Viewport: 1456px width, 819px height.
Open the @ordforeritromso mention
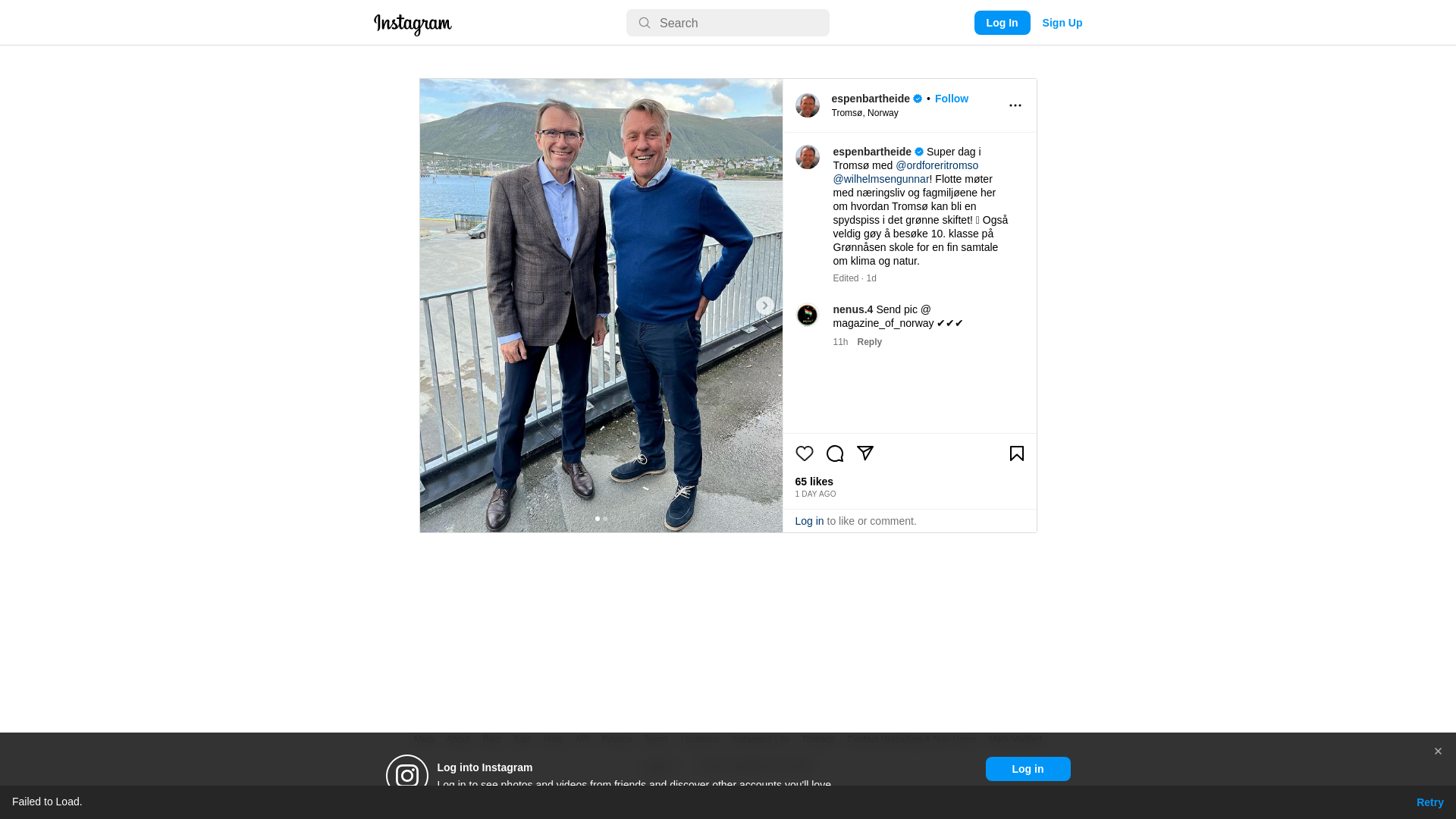[x=937, y=165]
